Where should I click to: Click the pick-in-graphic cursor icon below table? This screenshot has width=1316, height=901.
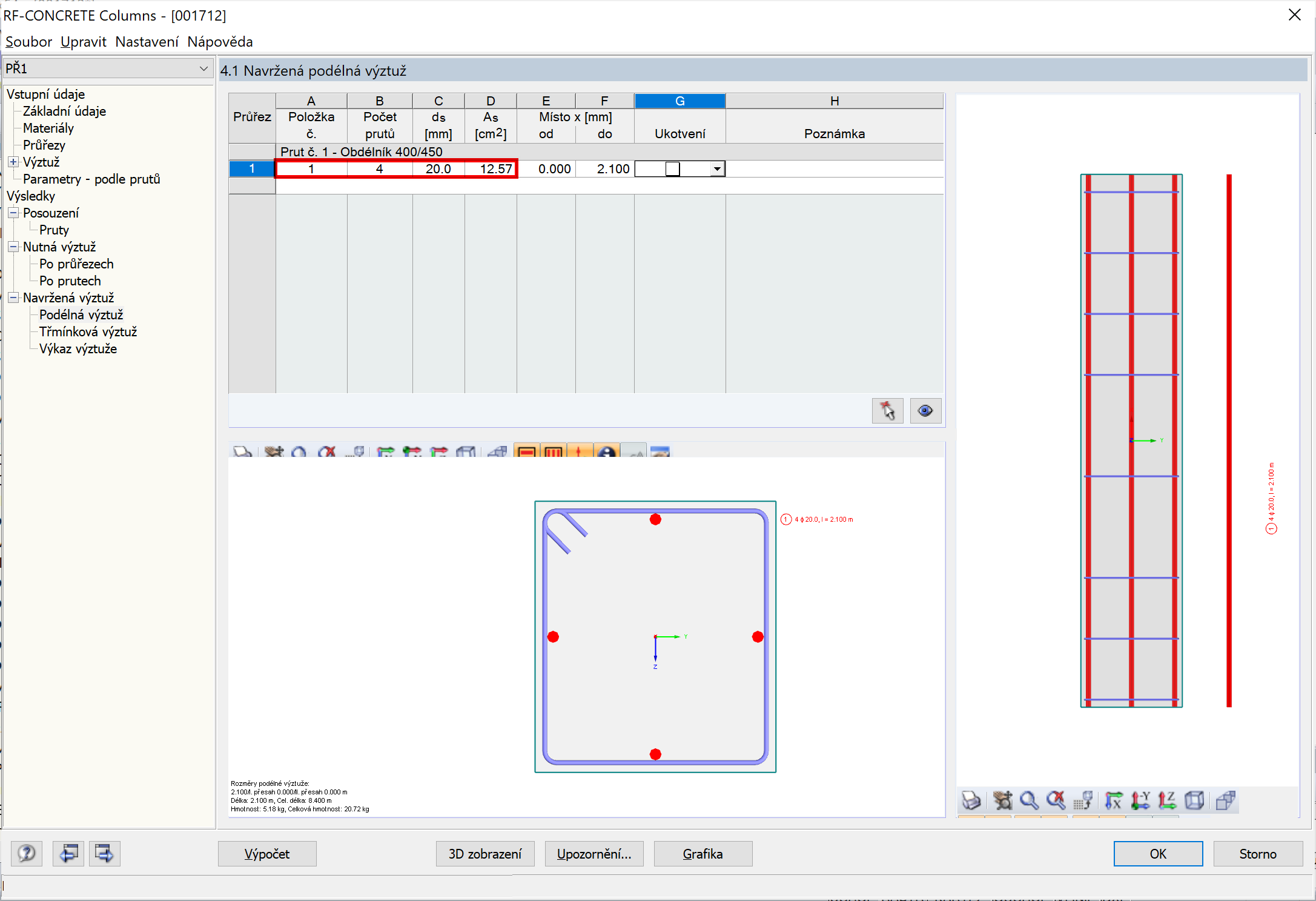[x=887, y=411]
